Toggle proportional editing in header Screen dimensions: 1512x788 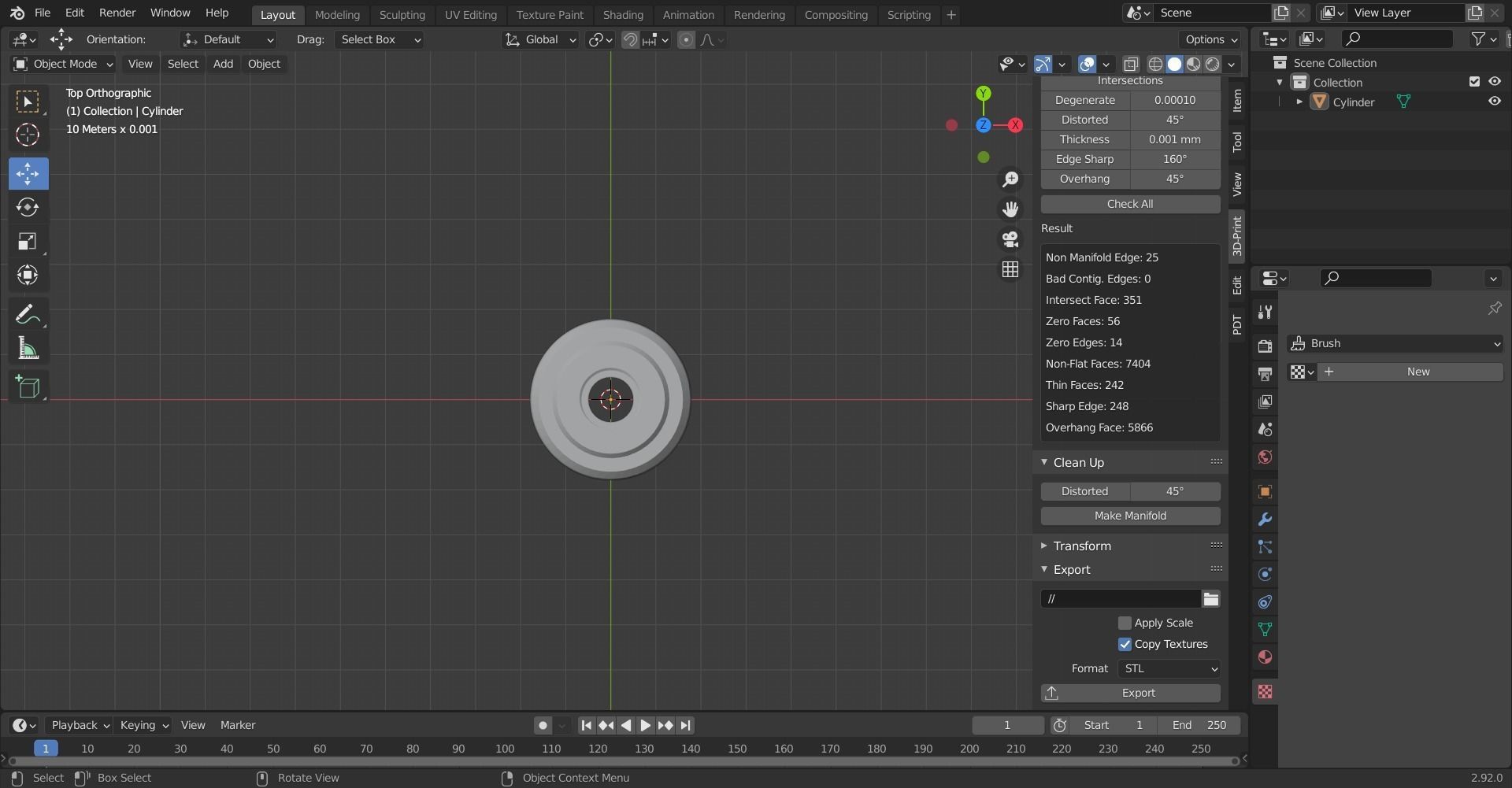pos(686,39)
